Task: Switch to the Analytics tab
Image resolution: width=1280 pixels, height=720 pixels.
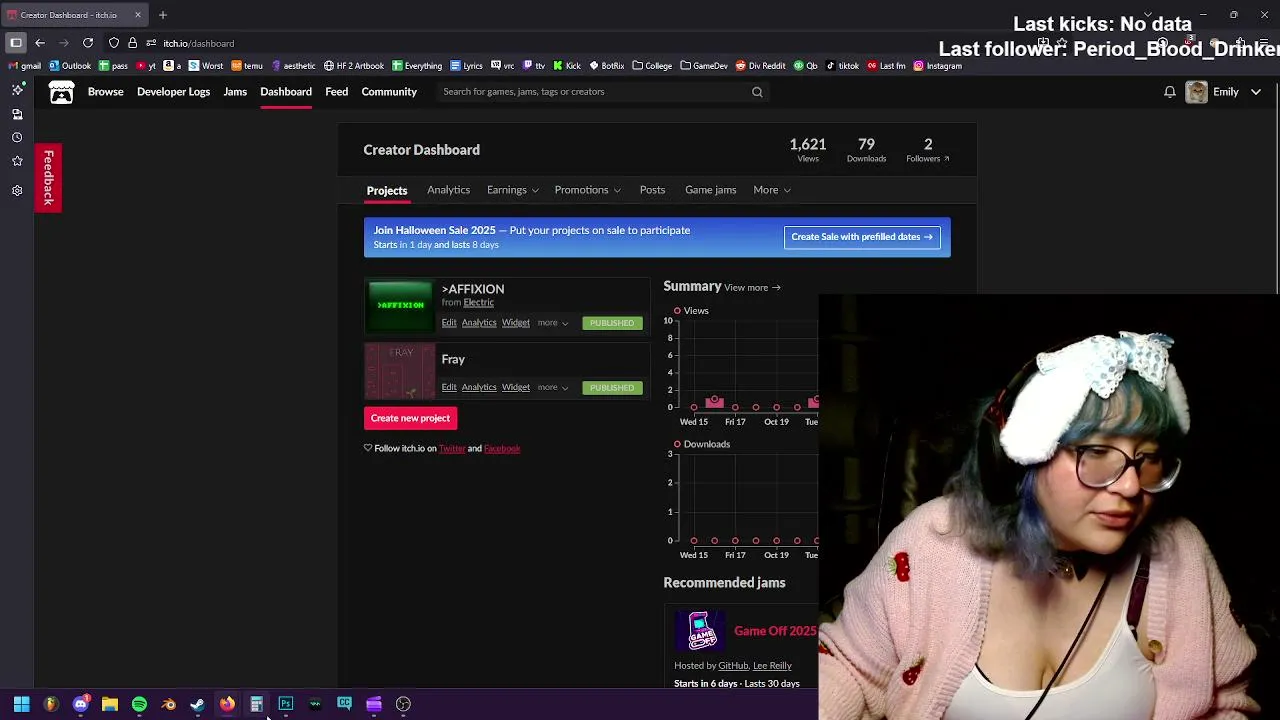Action: [448, 190]
